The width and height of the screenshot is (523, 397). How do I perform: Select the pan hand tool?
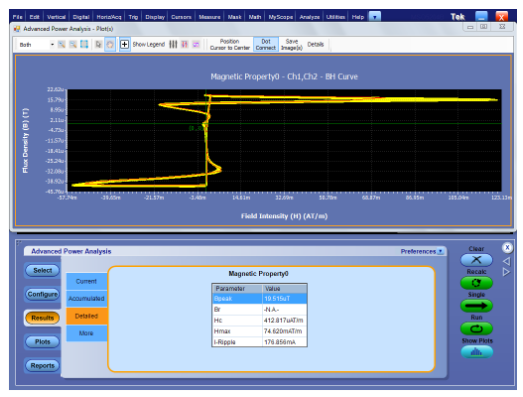109,44
